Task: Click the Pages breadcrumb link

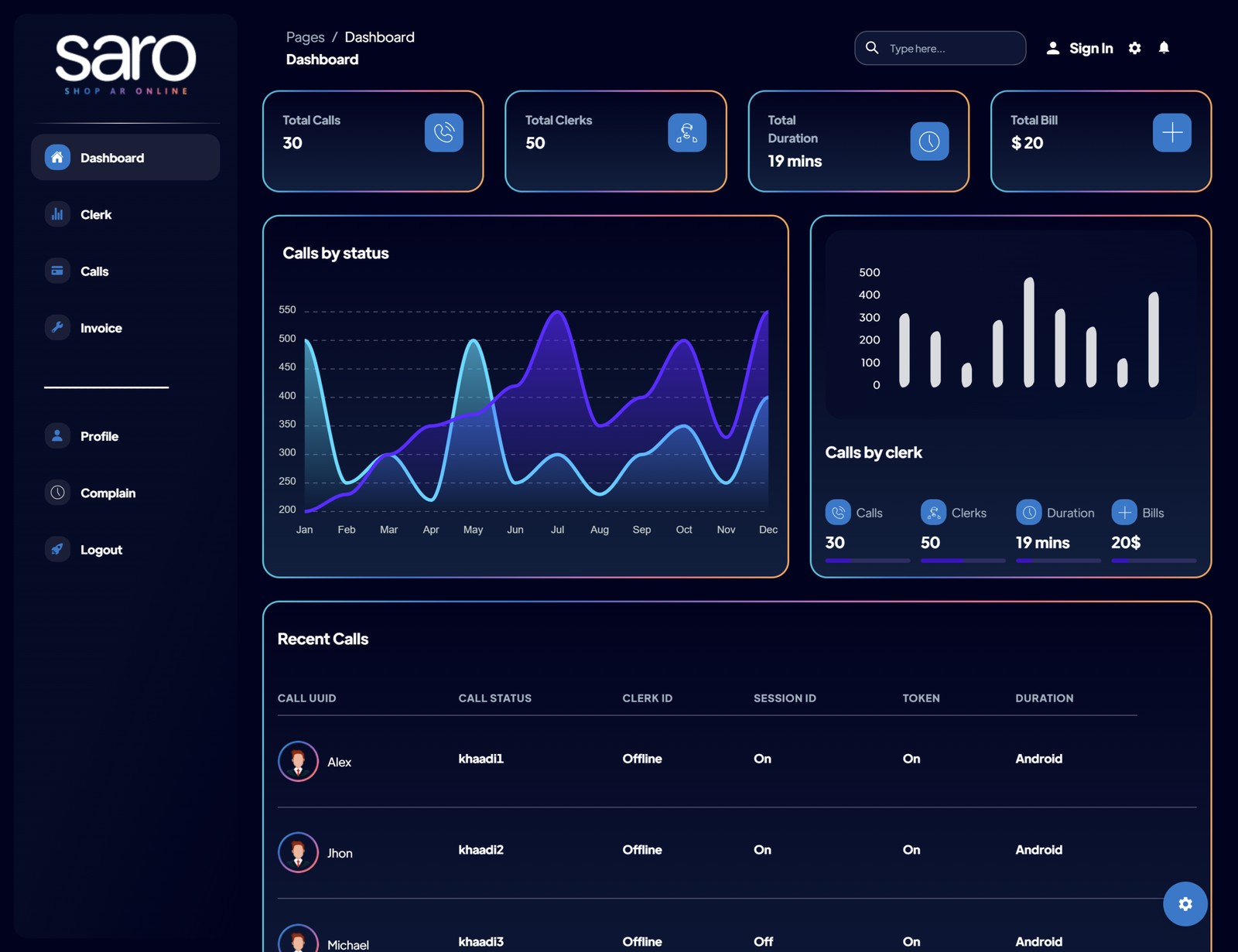Action: pyautogui.click(x=305, y=37)
